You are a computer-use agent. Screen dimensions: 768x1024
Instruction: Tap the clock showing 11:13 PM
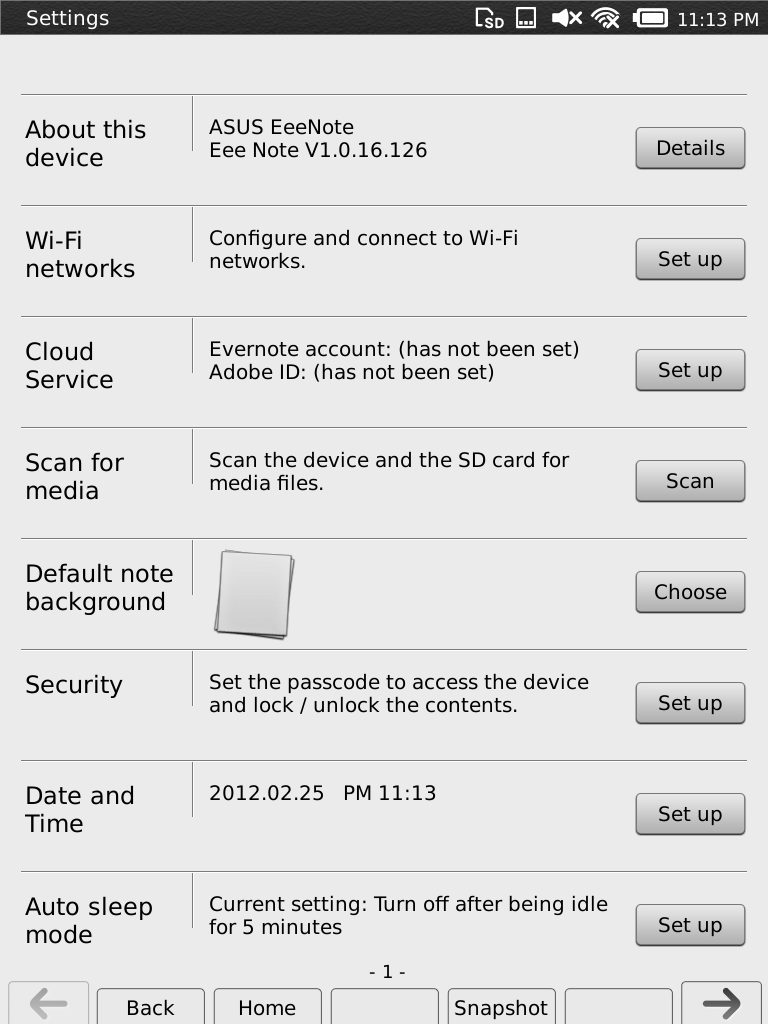(718, 19)
